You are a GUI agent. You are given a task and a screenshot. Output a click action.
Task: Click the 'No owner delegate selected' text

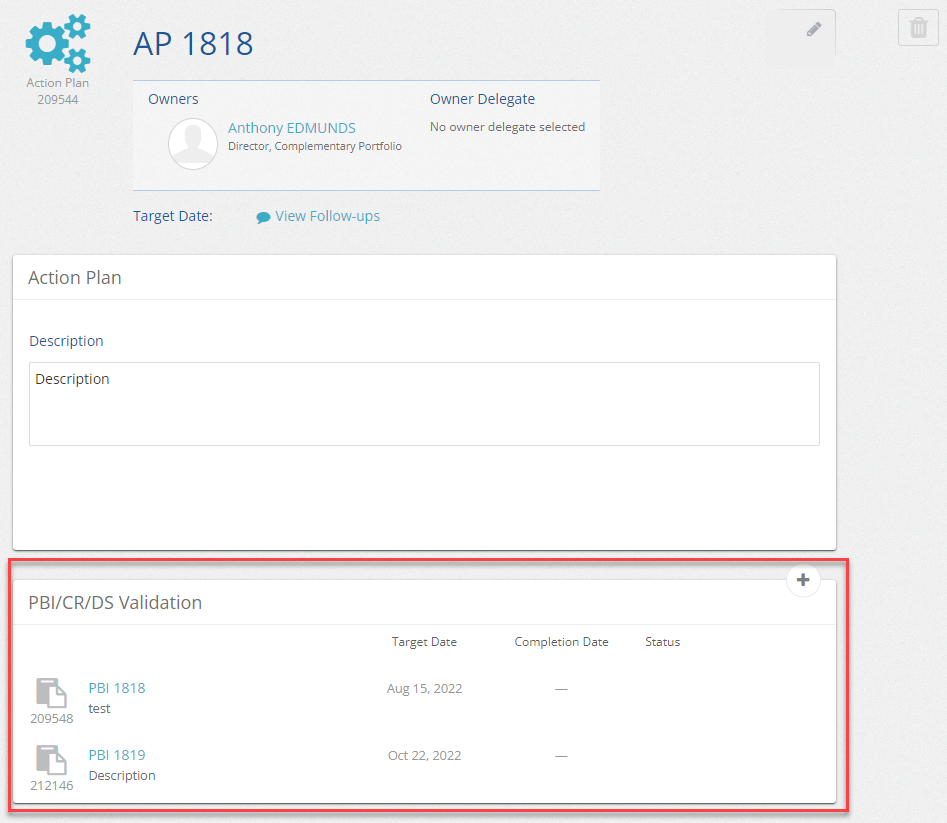tap(507, 127)
